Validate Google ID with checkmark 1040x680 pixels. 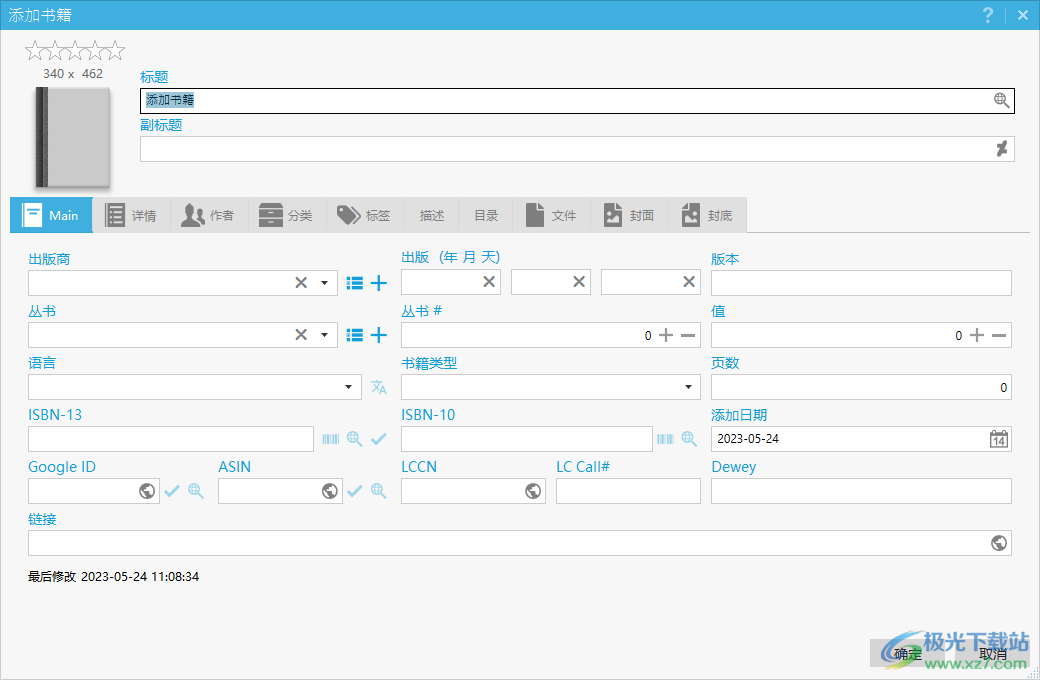172,491
